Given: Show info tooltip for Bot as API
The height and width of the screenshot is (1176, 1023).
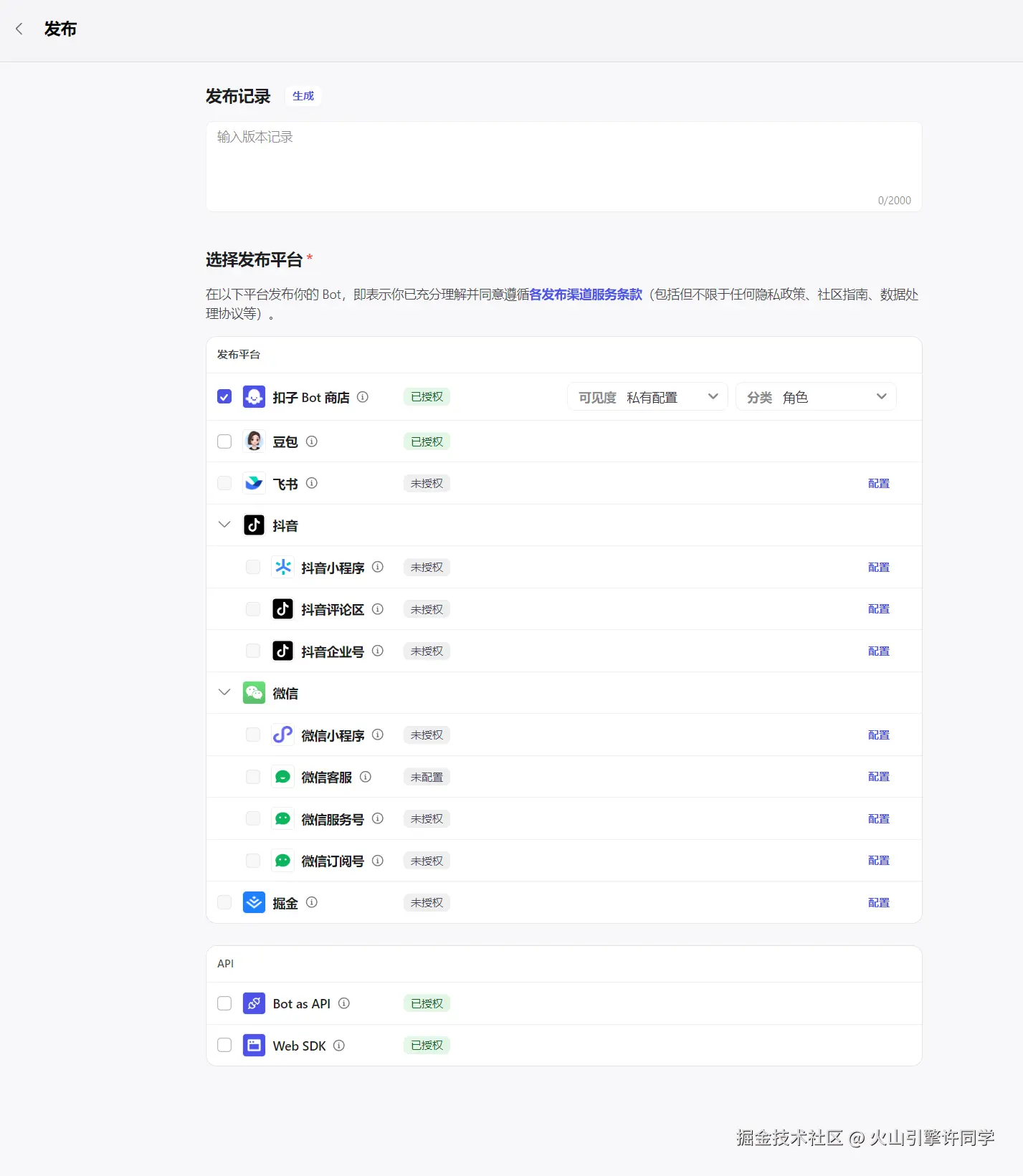Looking at the screenshot, I should (344, 1004).
